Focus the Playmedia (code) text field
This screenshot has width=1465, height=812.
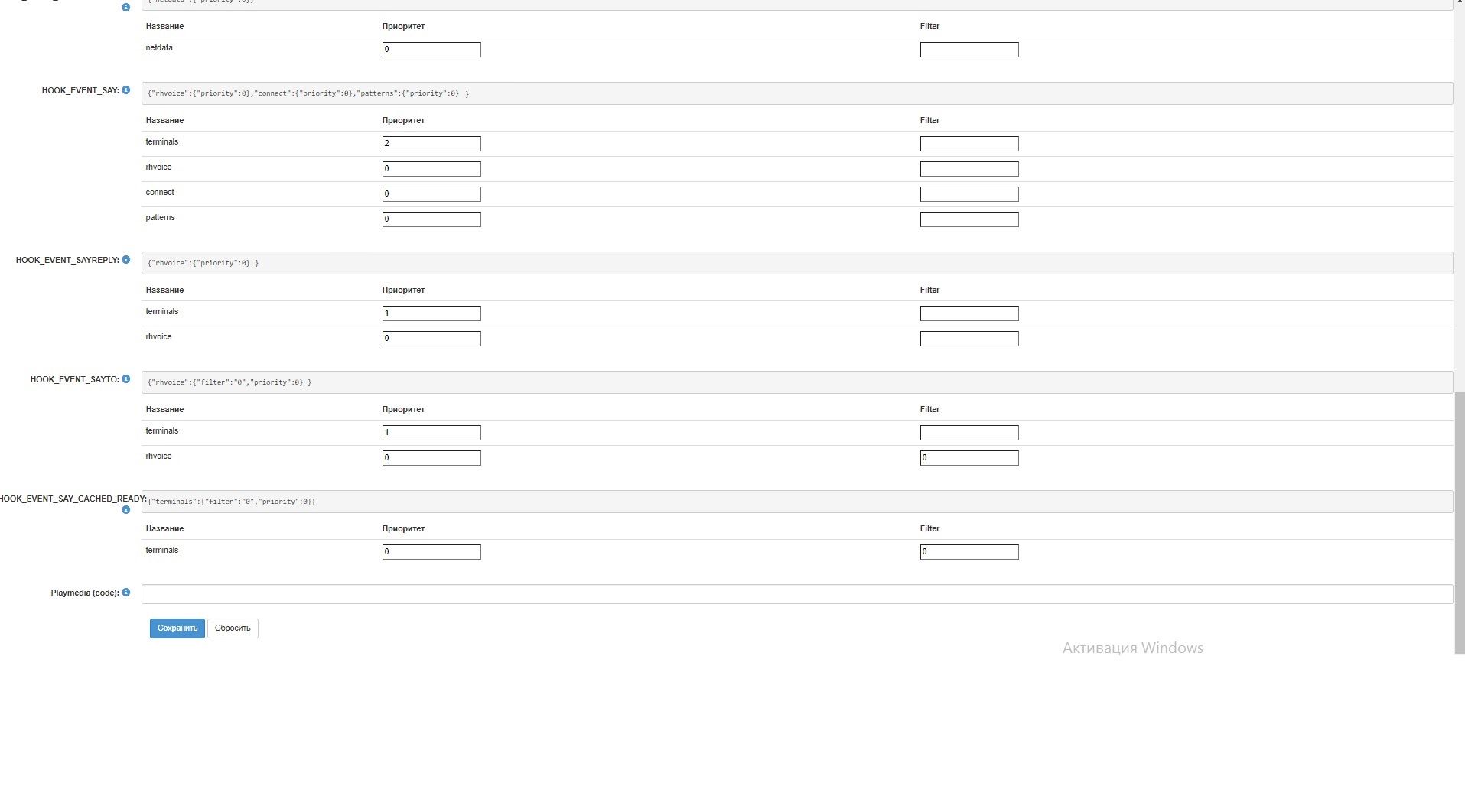click(797, 594)
